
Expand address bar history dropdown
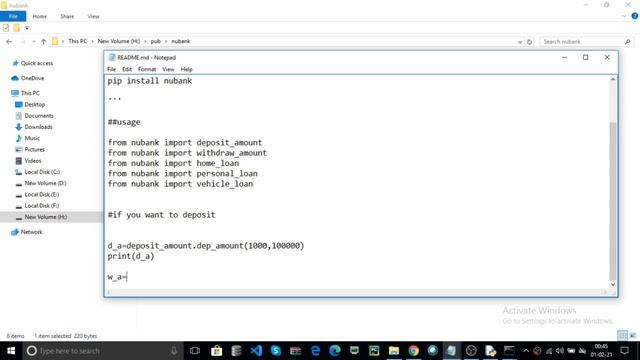[x=520, y=42]
